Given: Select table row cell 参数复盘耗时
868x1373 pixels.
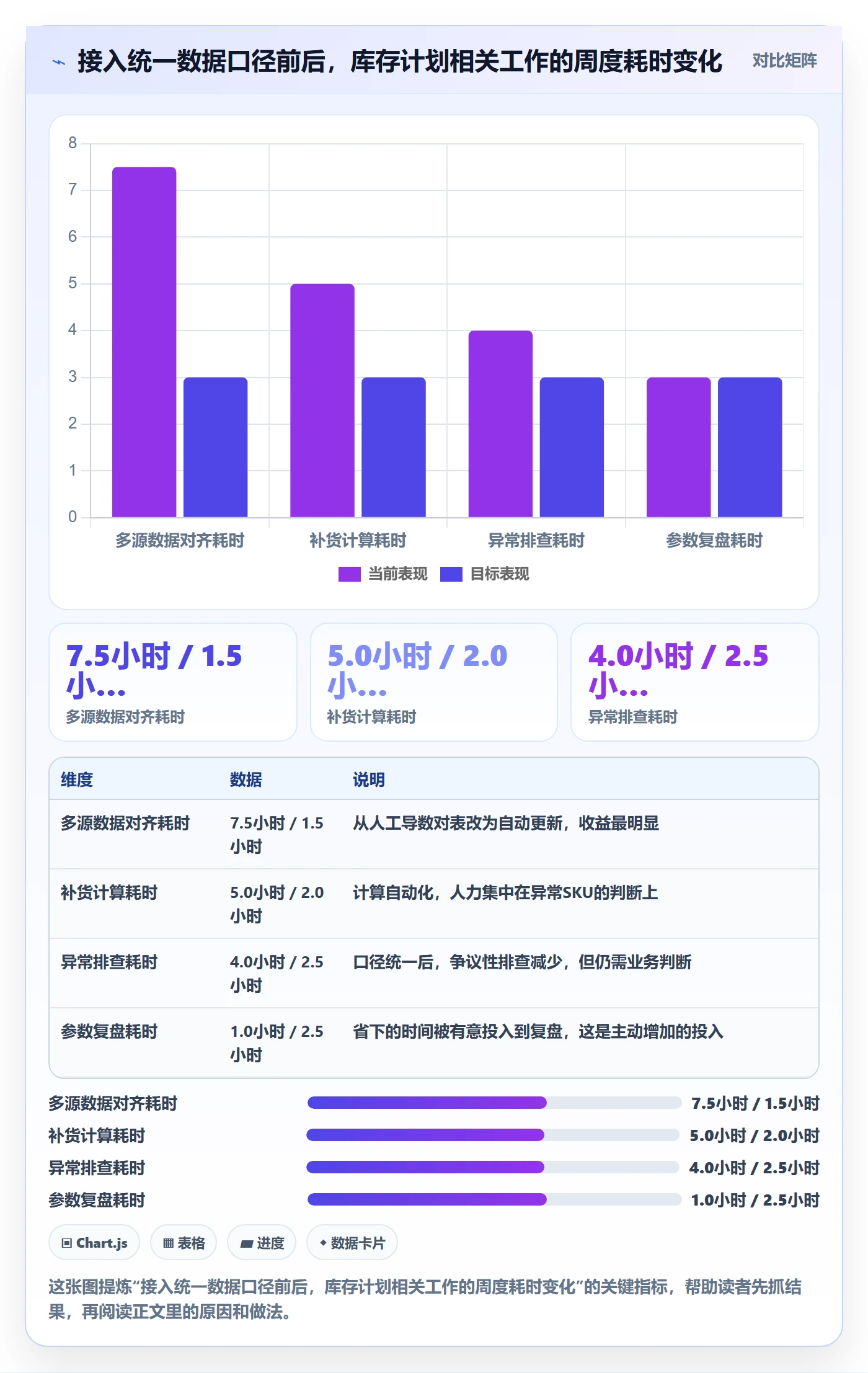Looking at the screenshot, I should point(109,1031).
